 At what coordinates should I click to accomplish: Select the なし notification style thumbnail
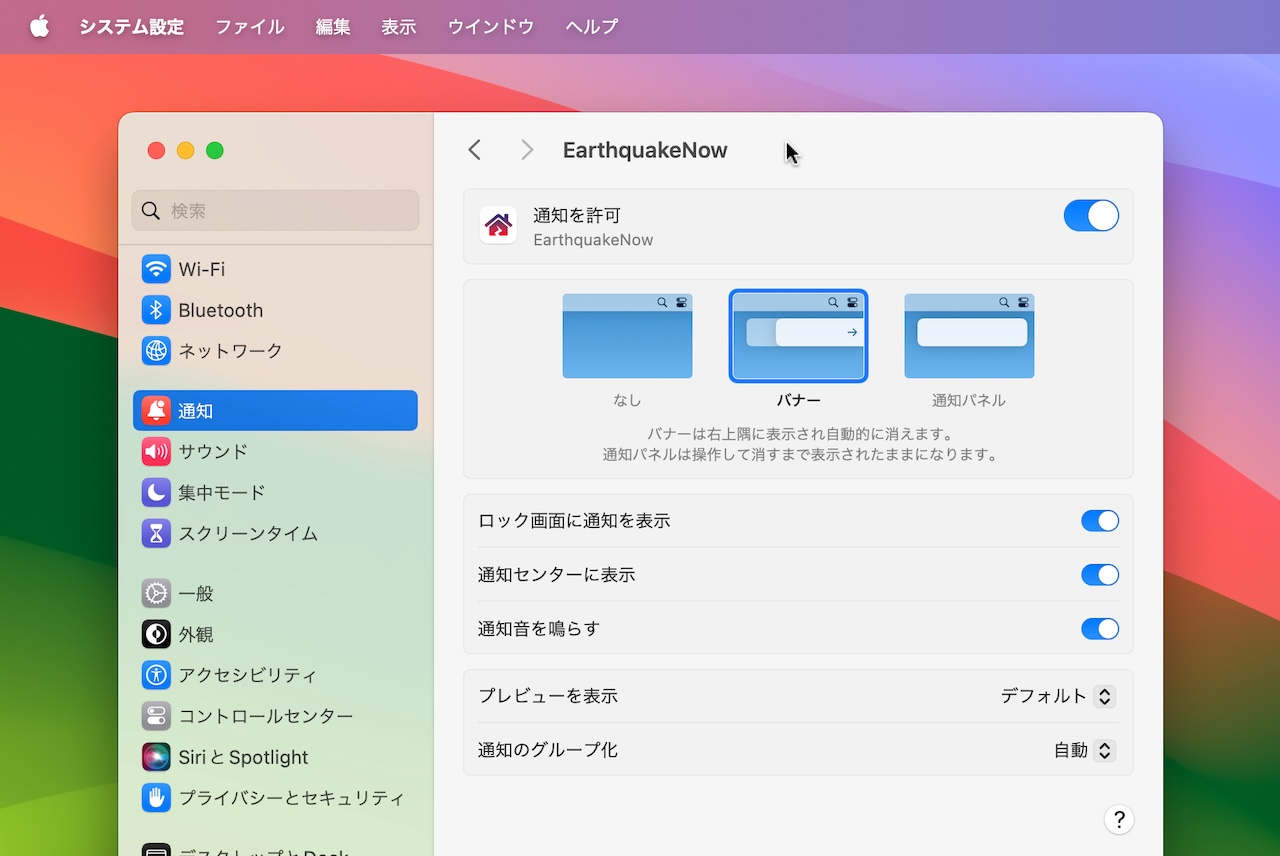(x=627, y=336)
